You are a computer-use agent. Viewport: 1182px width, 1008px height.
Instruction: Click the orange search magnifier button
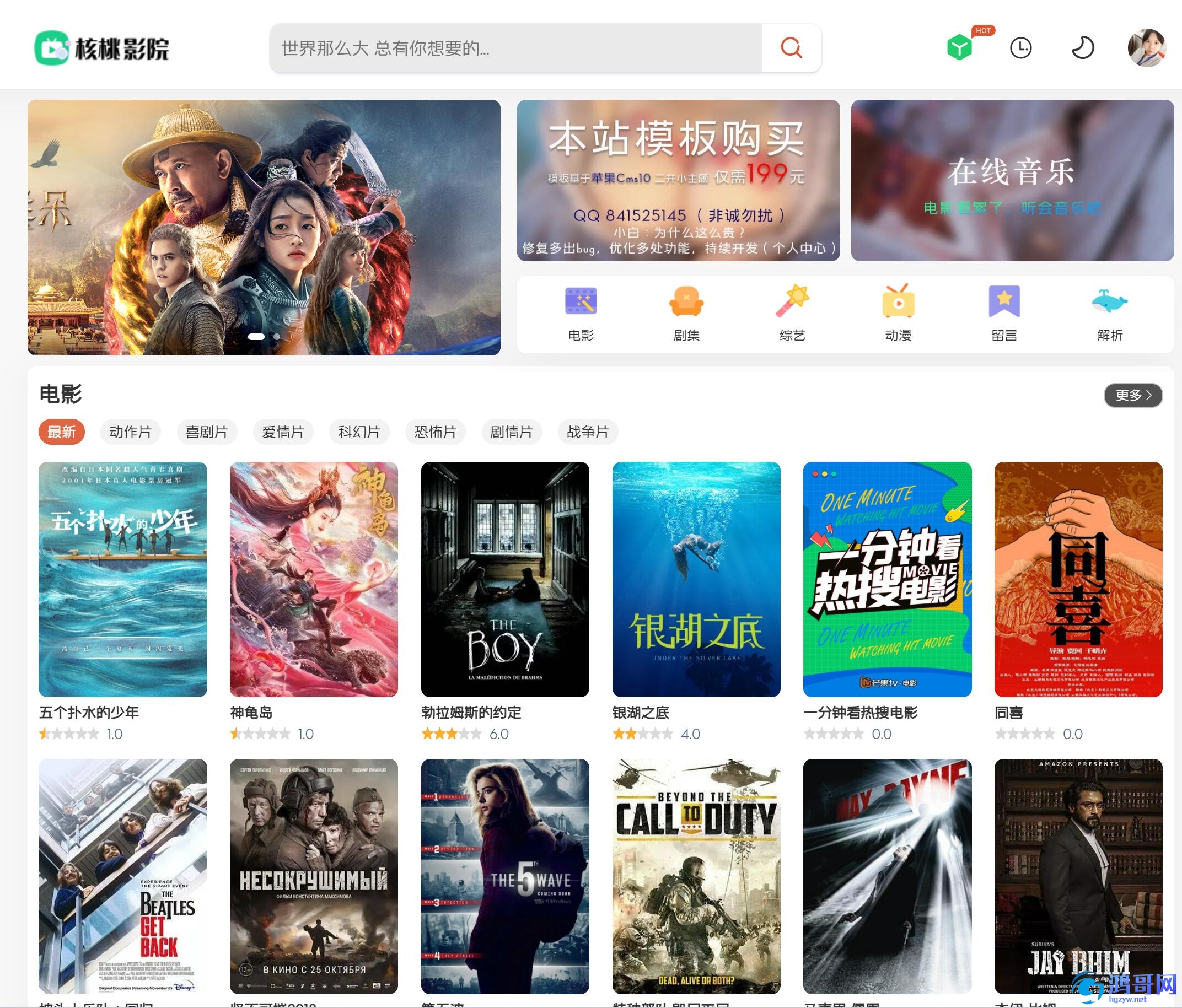click(791, 48)
